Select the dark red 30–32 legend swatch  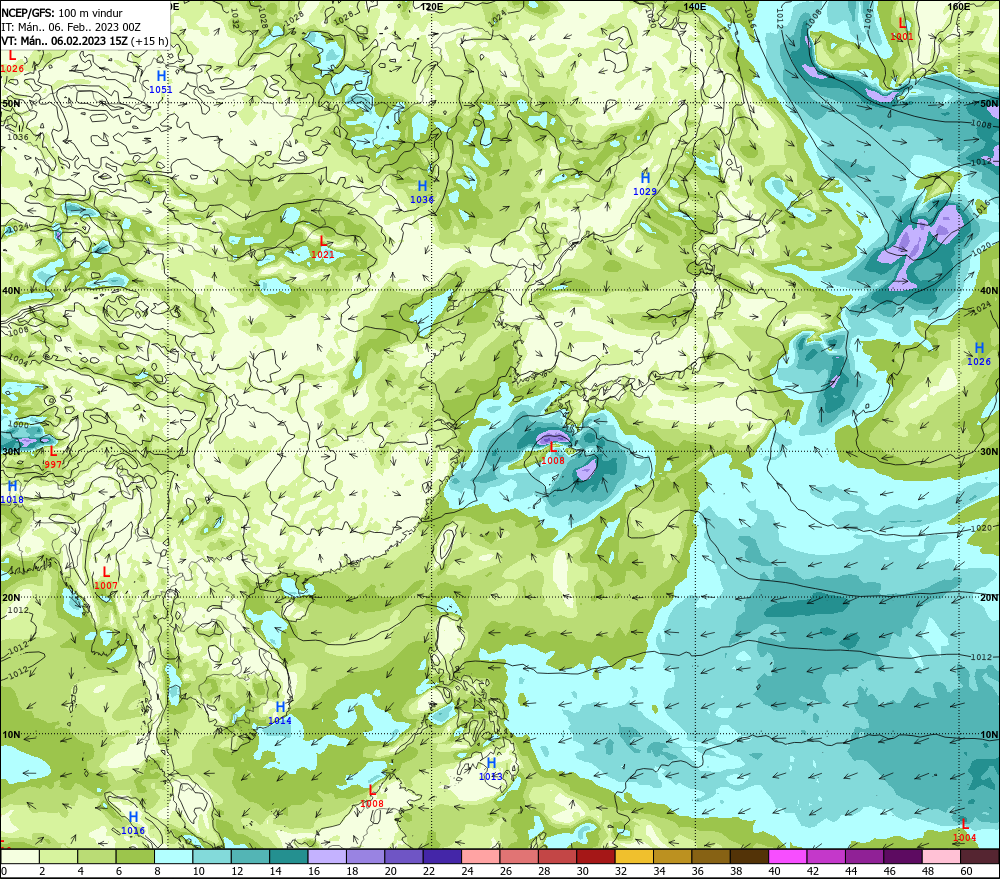click(x=596, y=856)
